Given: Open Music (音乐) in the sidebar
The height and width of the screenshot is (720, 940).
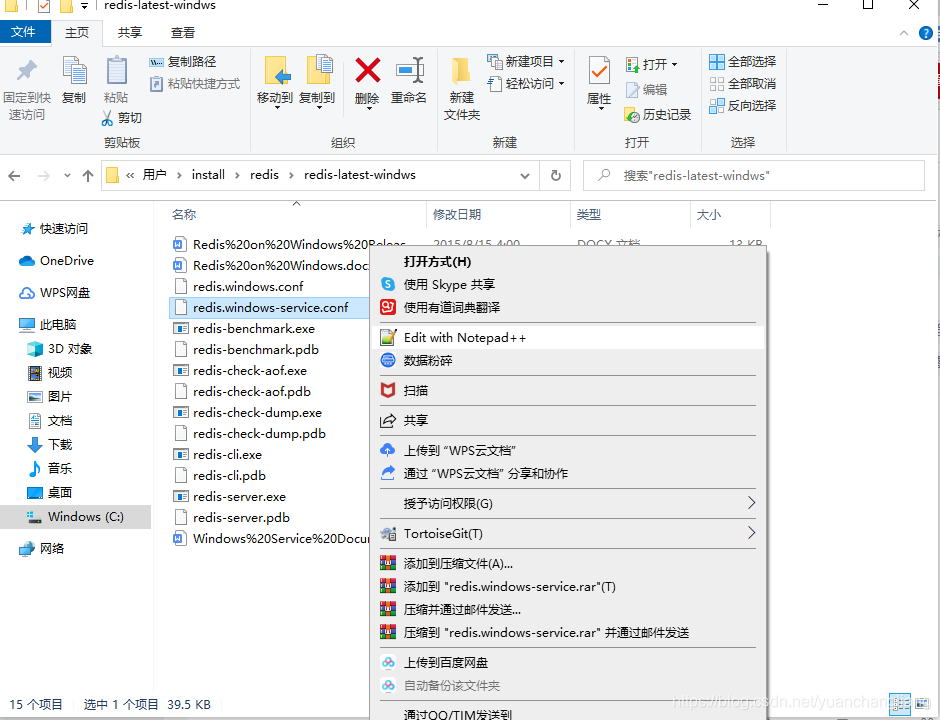Looking at the screenshot, I should 50,468.
